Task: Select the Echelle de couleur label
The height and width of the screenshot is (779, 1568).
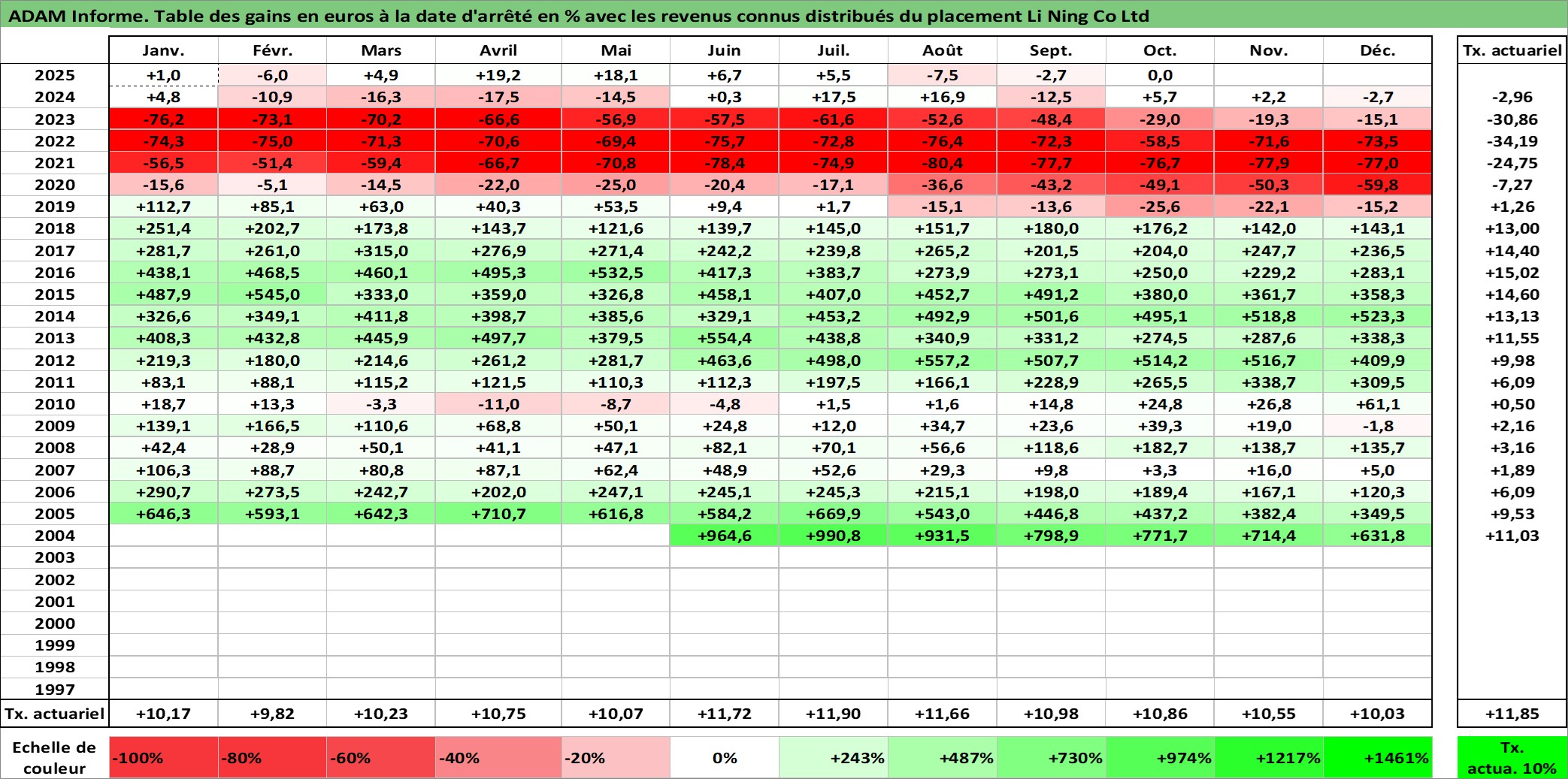Action: (x=54, y=757)
